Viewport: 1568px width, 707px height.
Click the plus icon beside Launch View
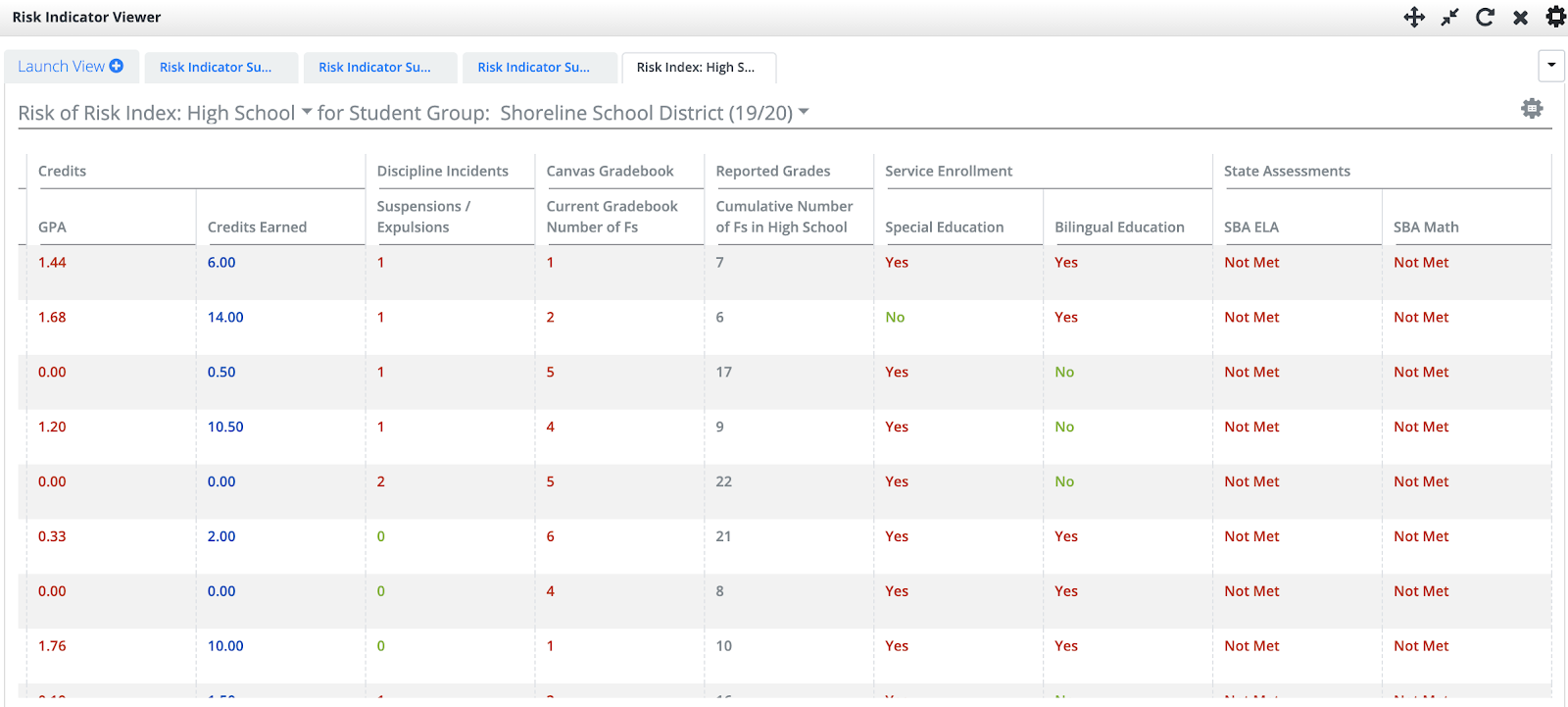pyautogui.click(x=117, y=66)
